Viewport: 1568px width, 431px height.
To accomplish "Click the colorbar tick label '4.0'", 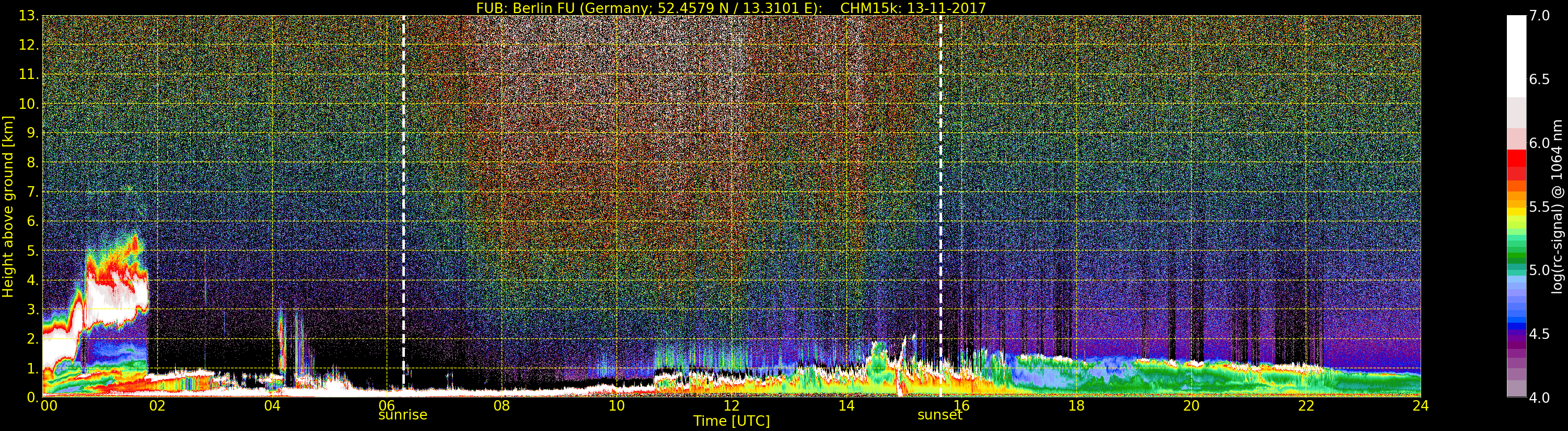I will [x=1539, y=398].
